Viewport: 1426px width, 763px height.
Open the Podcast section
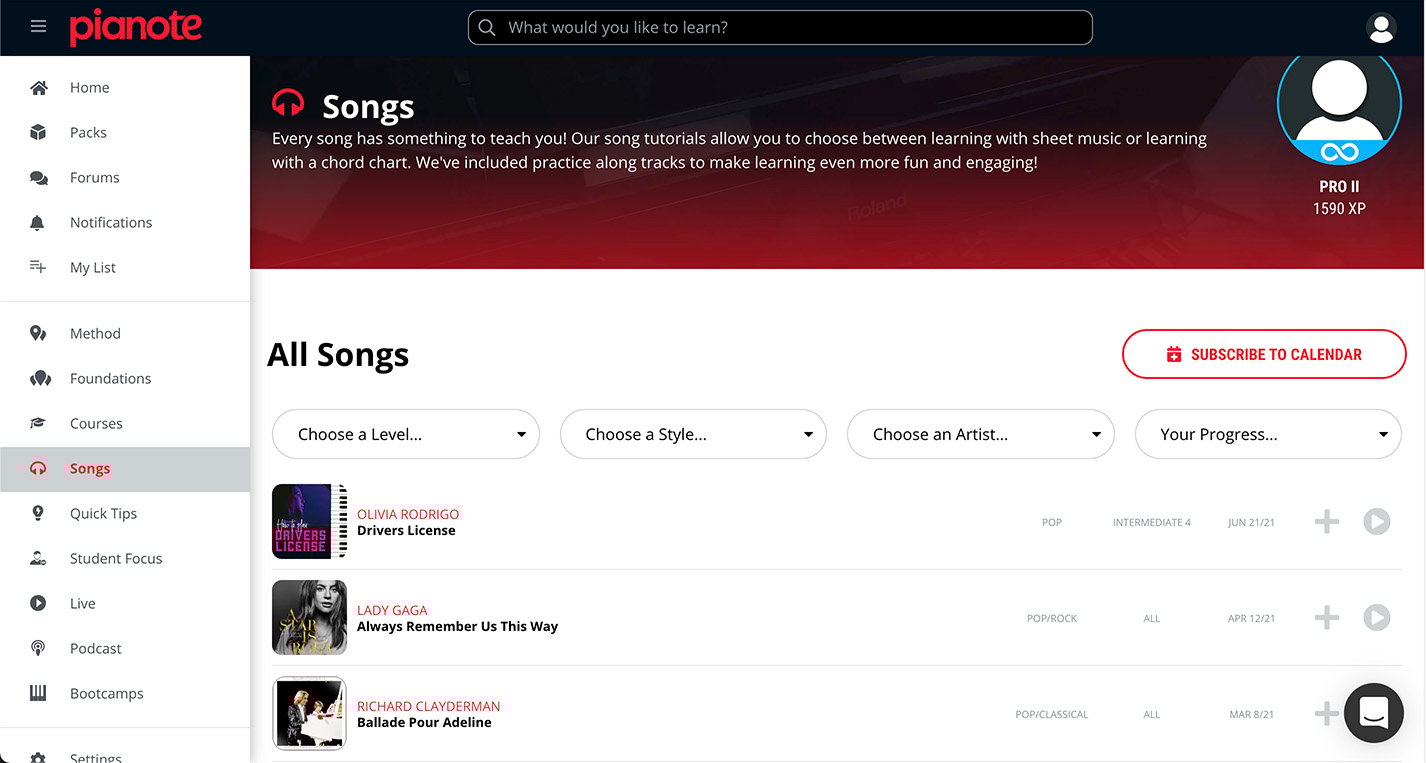(38, 648)
